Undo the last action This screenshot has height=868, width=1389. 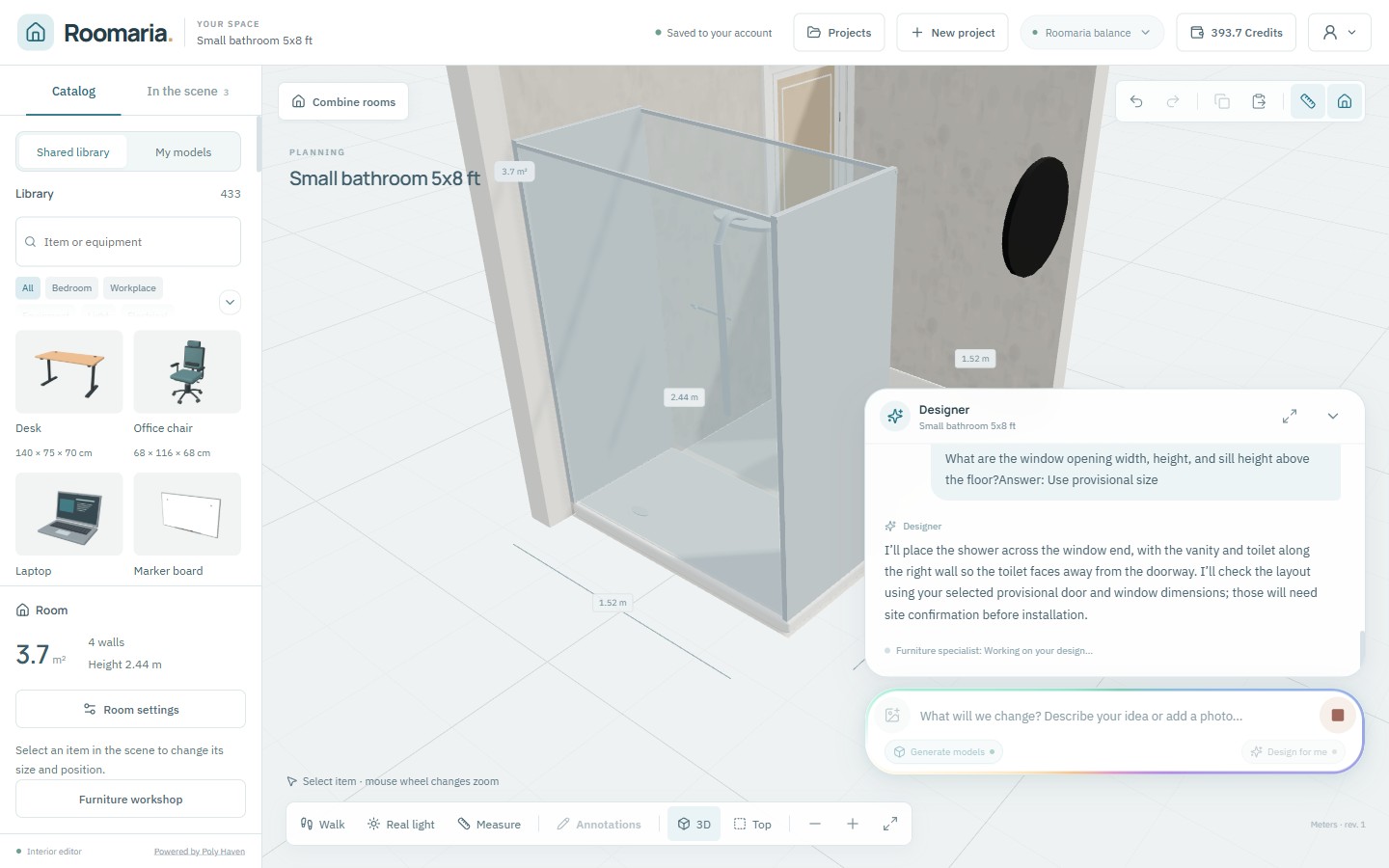coord(1136,101)
